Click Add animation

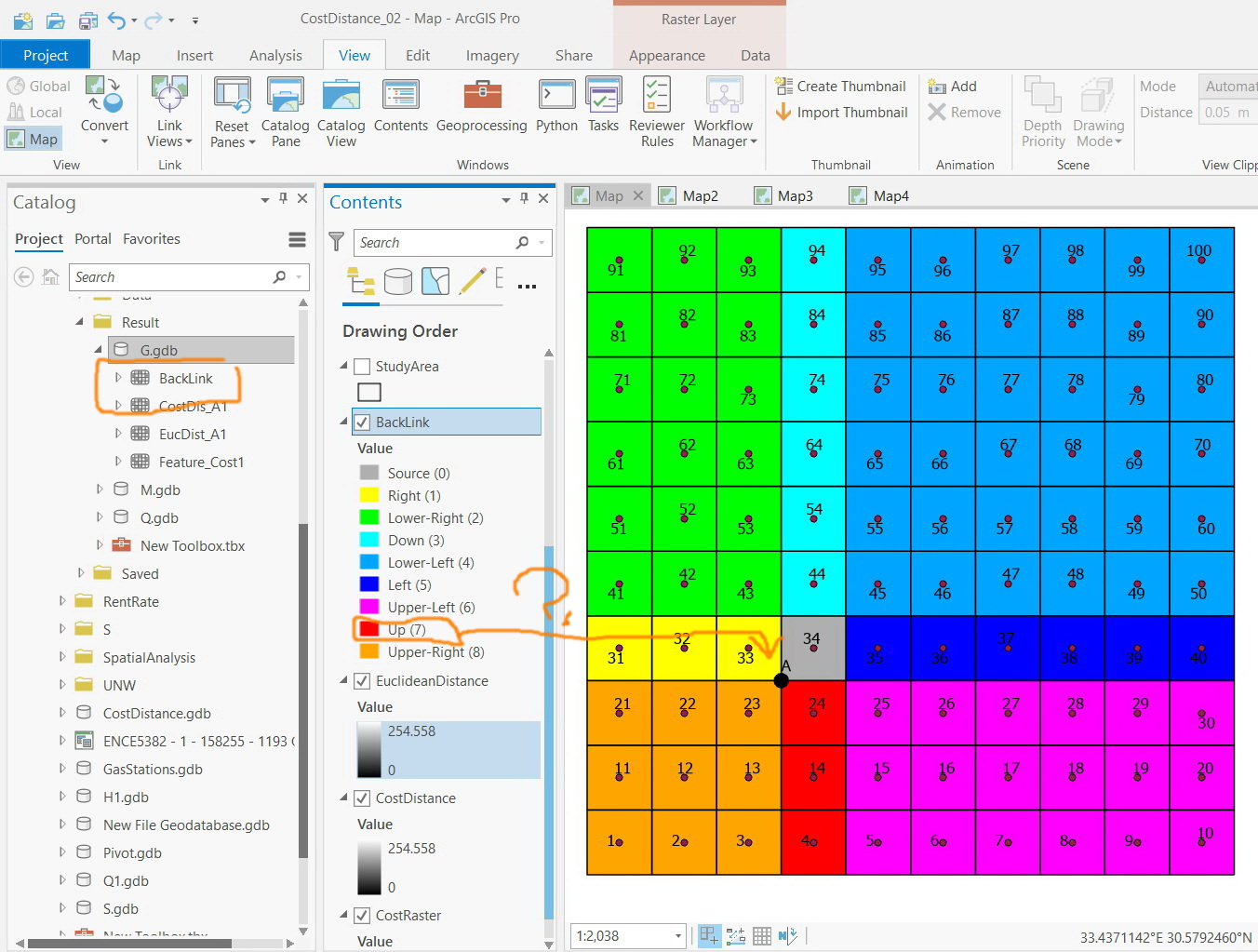click(952, 86)
